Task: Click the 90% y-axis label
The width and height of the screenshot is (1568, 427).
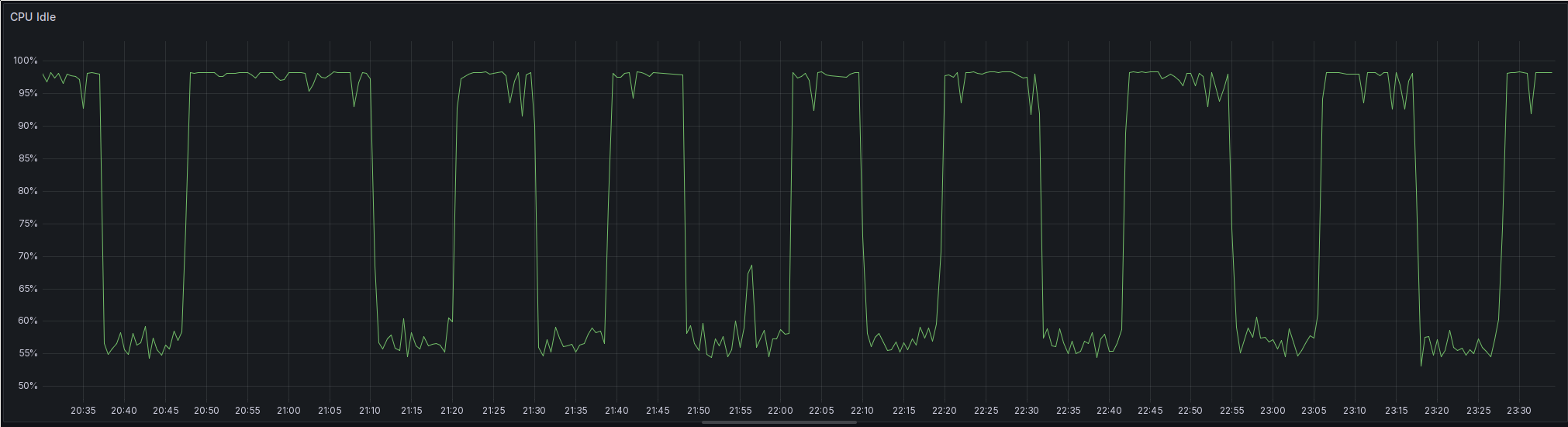Action: [x=28, y=126]
